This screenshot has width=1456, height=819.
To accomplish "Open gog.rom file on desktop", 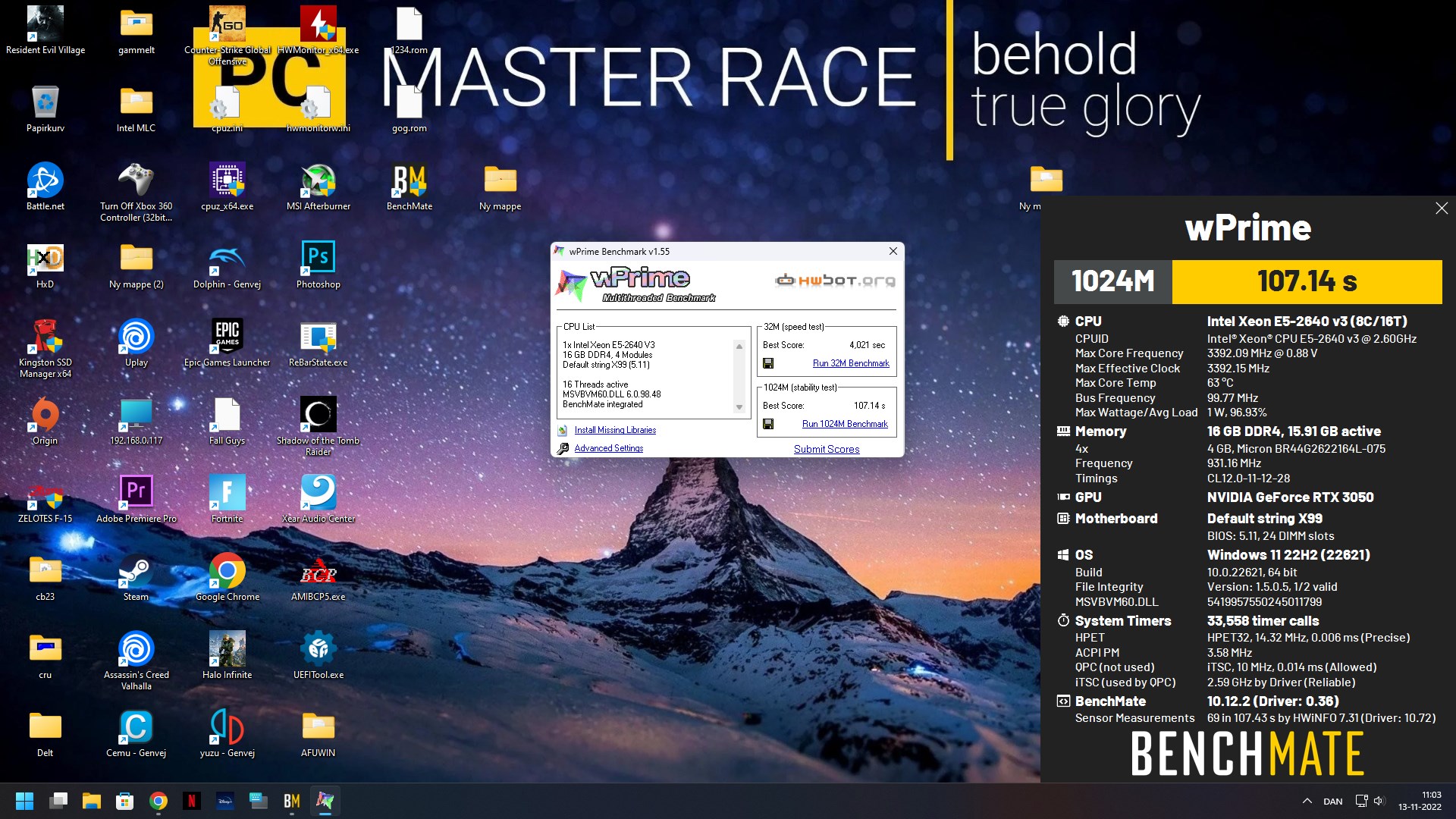I will [409, 108].
